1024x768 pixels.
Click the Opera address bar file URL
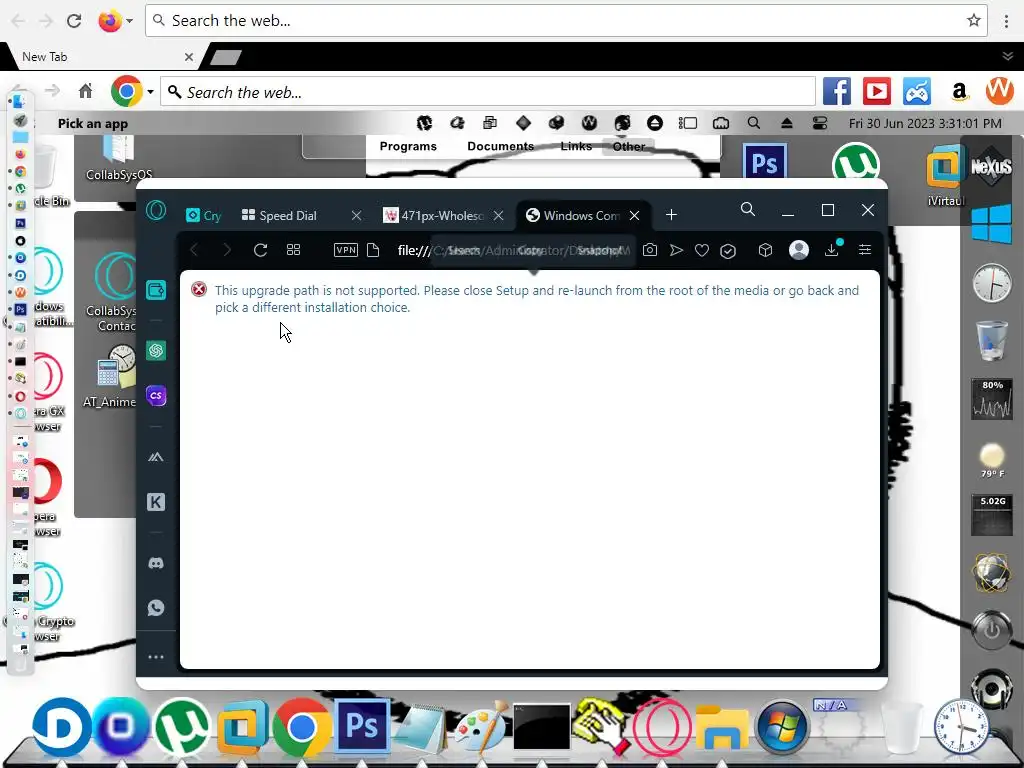(x=514, y=250)
